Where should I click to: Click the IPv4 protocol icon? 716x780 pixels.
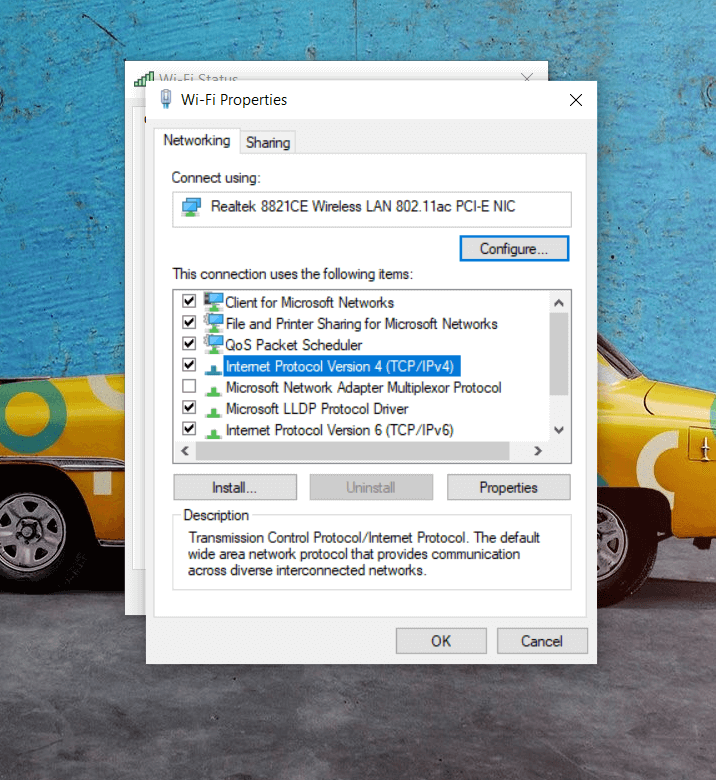click(213, 368)
